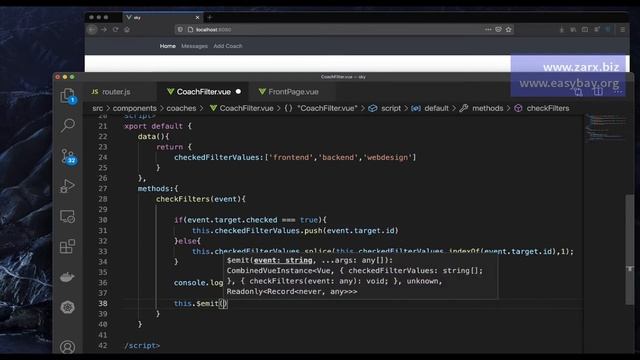Bookmark this page with the star icon
The width and height of the screenshot is (640, 360).
[509, 29]
